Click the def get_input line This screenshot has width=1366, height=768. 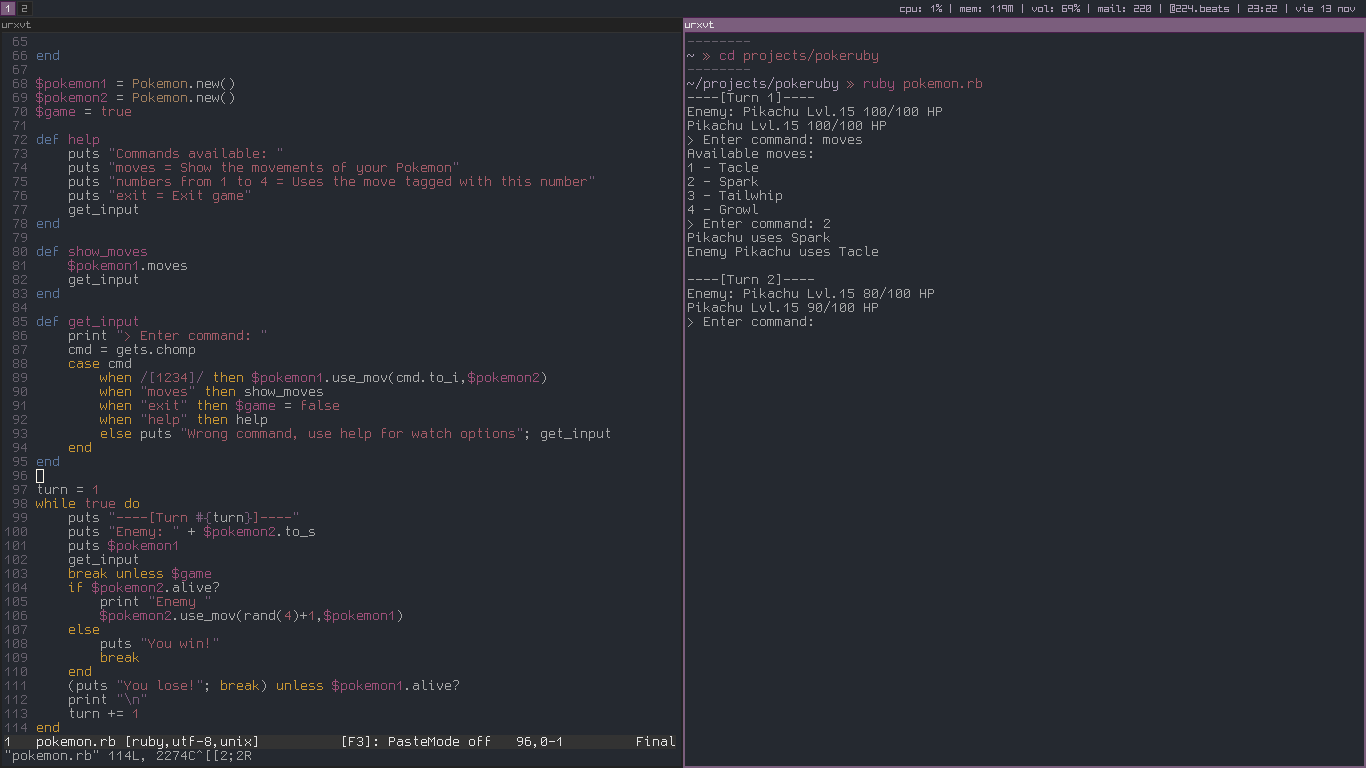point(88,322)
